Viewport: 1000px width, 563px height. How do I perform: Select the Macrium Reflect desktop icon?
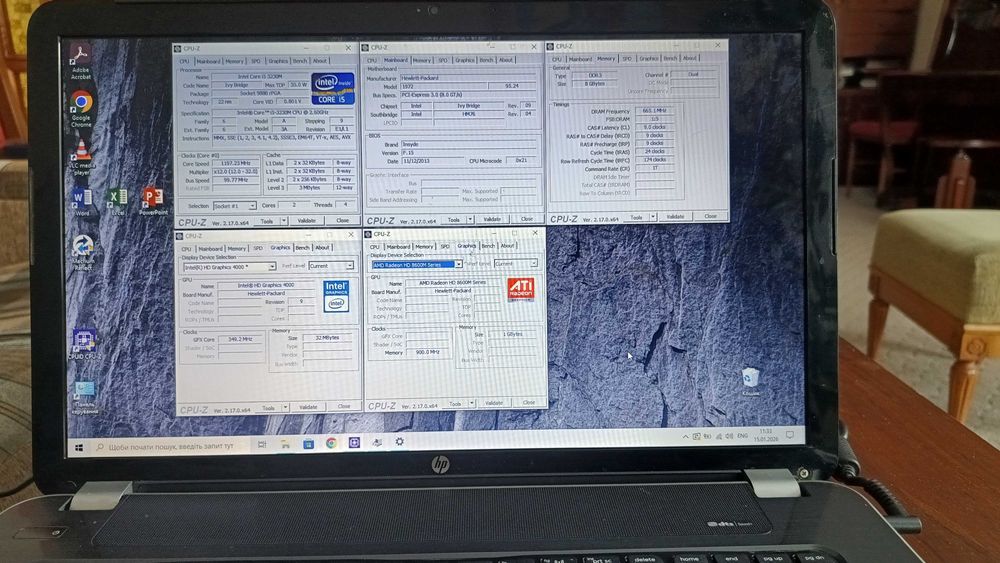(83, 252)
